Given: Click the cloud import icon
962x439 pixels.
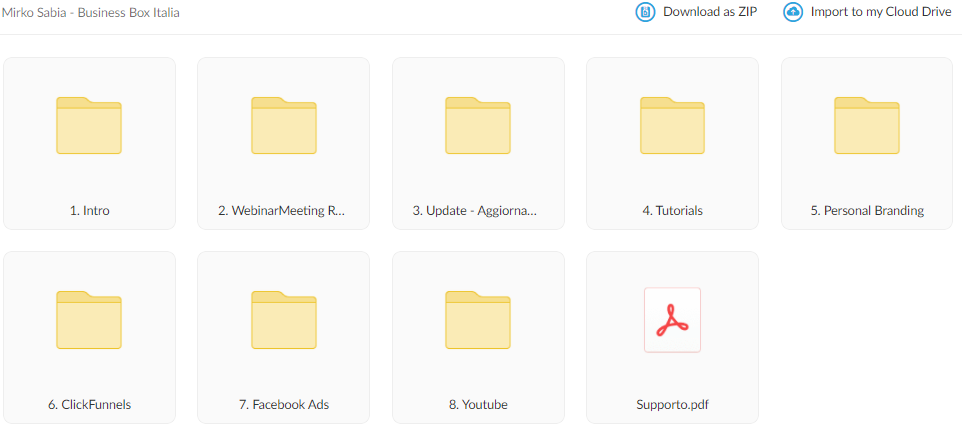Looking at the screenshot, I should (793, 12).
